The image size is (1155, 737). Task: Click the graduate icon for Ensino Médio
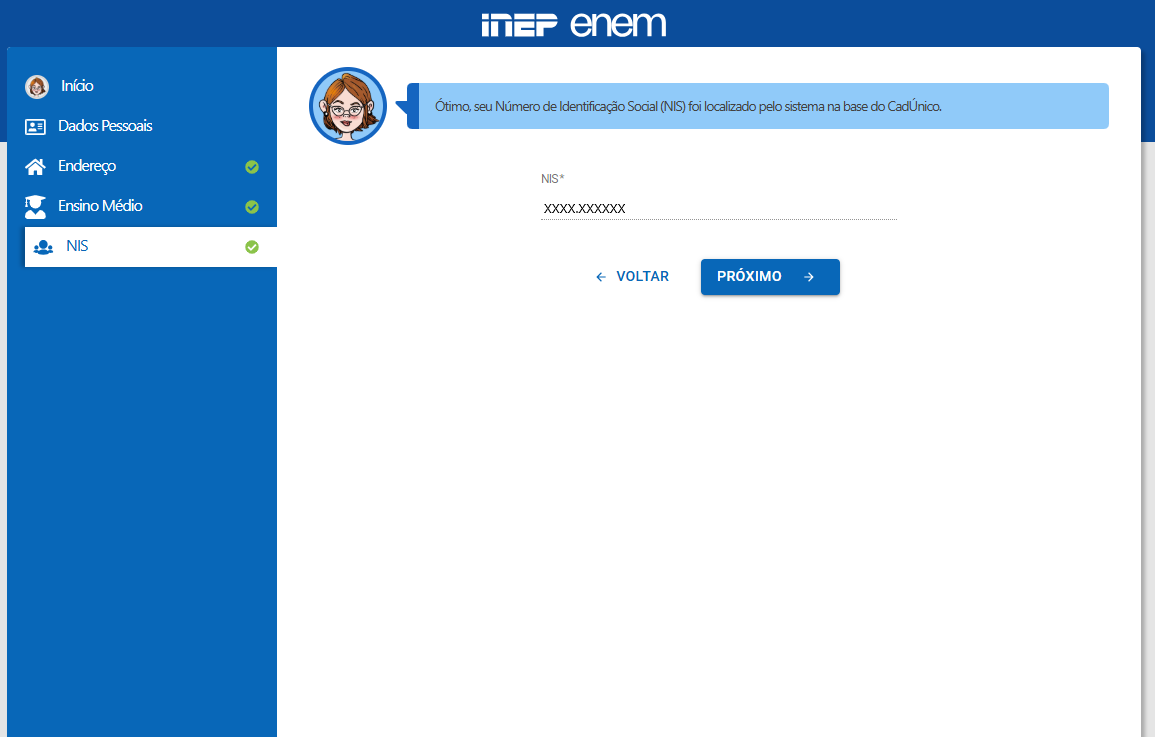pyautogui.click(x=35, y=207)
